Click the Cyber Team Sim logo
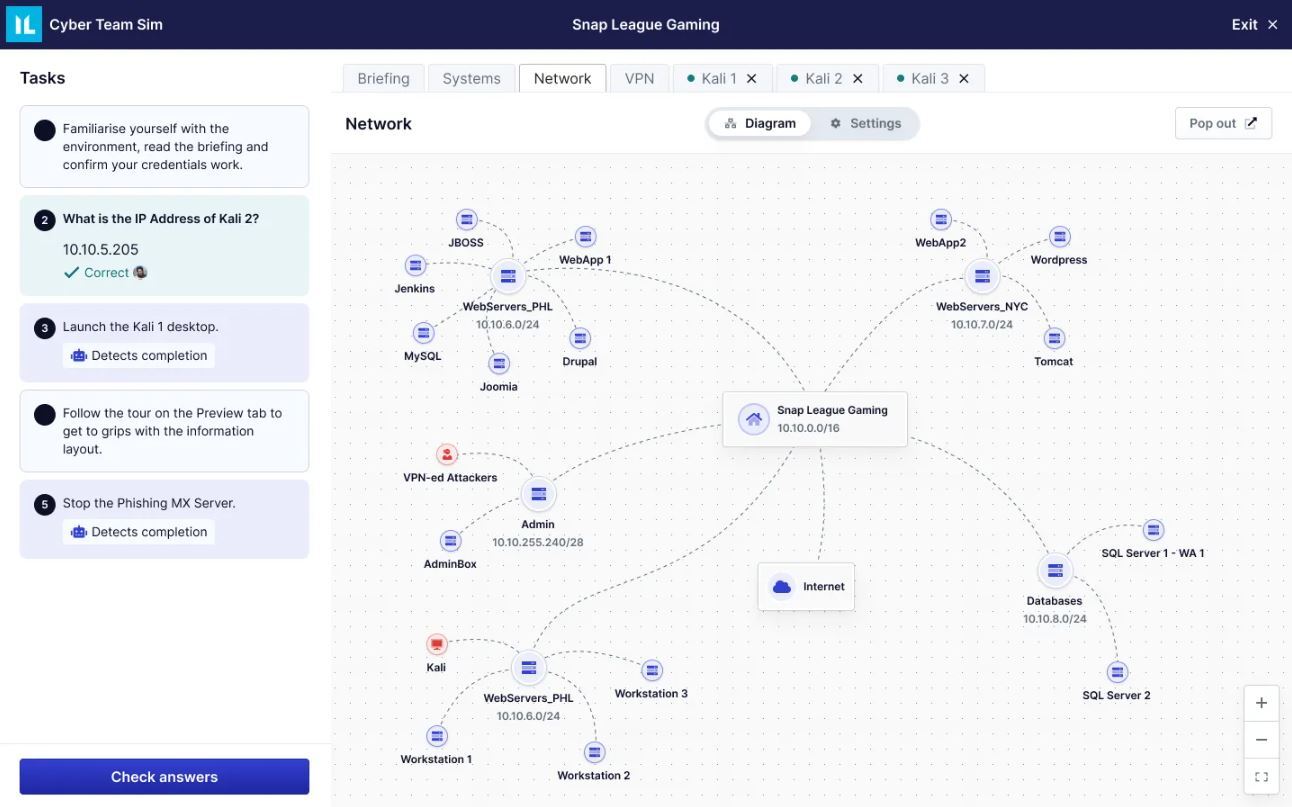Viewport: 1292px width, 807px height. (22, 23)
